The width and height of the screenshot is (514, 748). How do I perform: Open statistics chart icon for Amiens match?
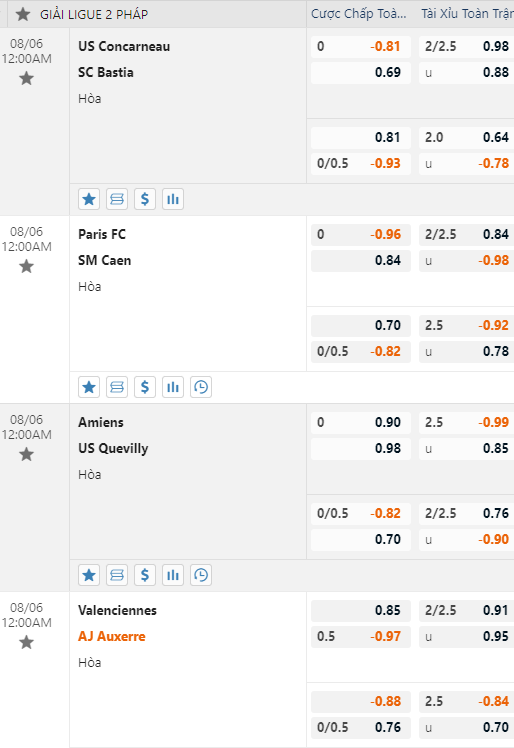coord(173,575)
